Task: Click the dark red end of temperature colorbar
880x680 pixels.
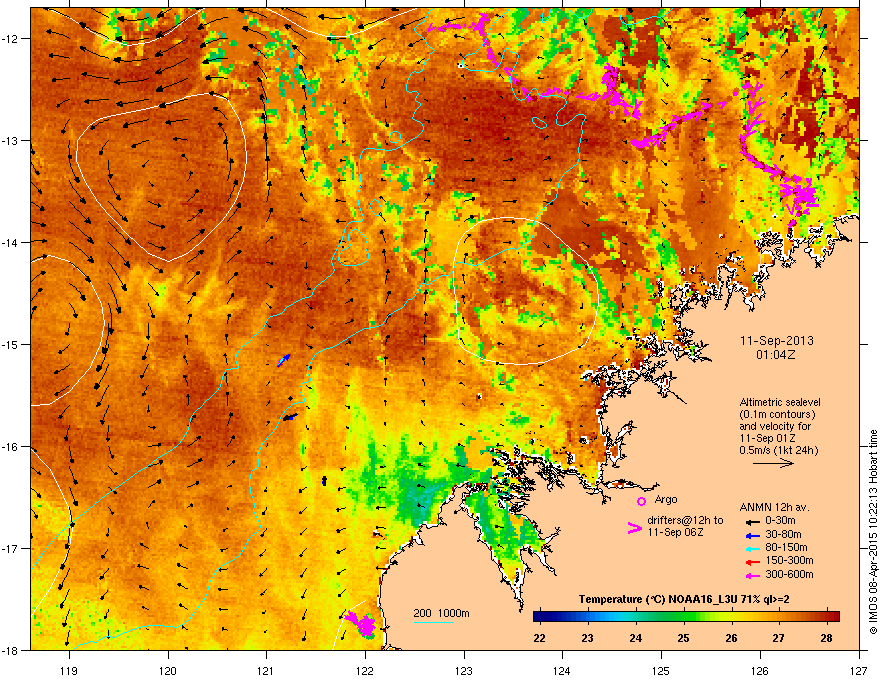Action: 832,616
